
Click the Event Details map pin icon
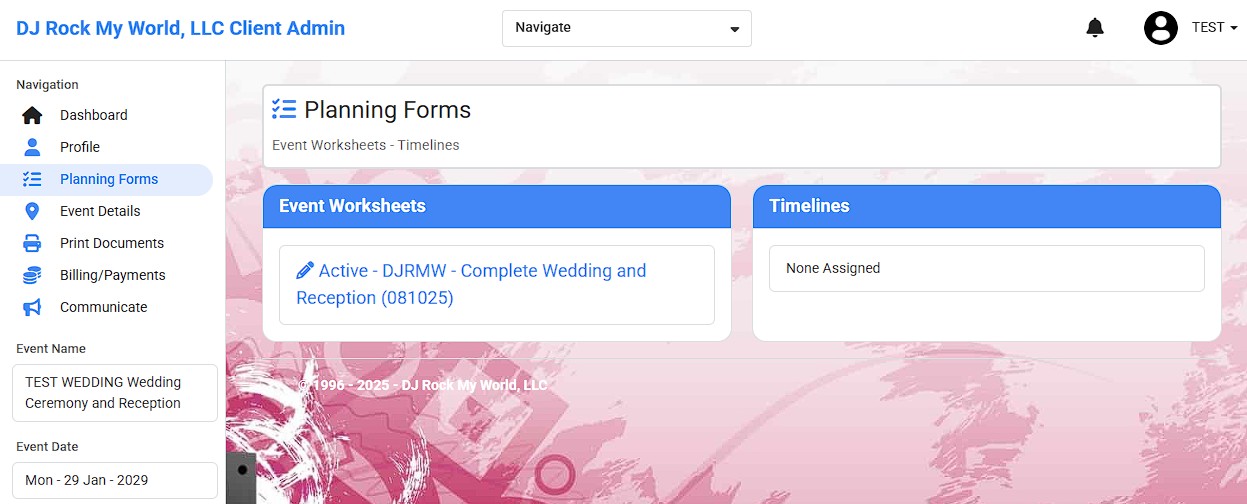pos(32,211)
